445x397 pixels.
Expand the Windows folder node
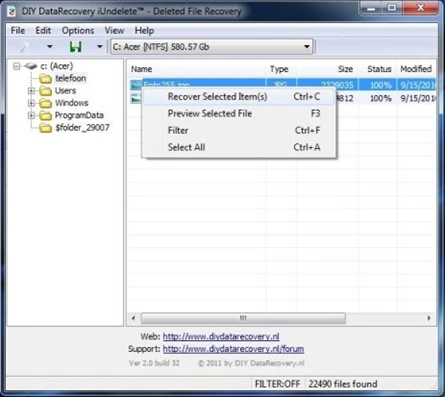31,103
